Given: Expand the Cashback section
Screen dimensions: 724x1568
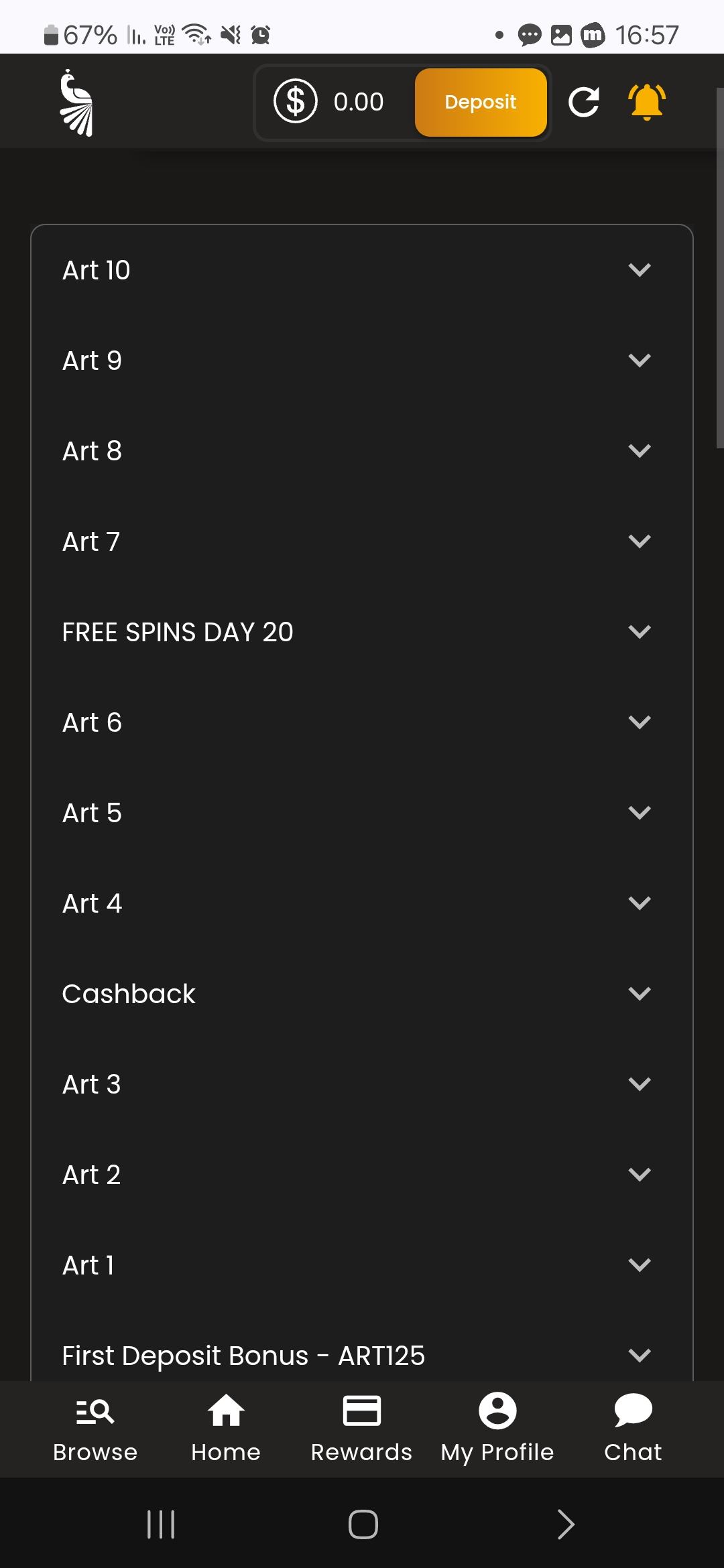Looking at the screenshot, I should tap(640, 994).
